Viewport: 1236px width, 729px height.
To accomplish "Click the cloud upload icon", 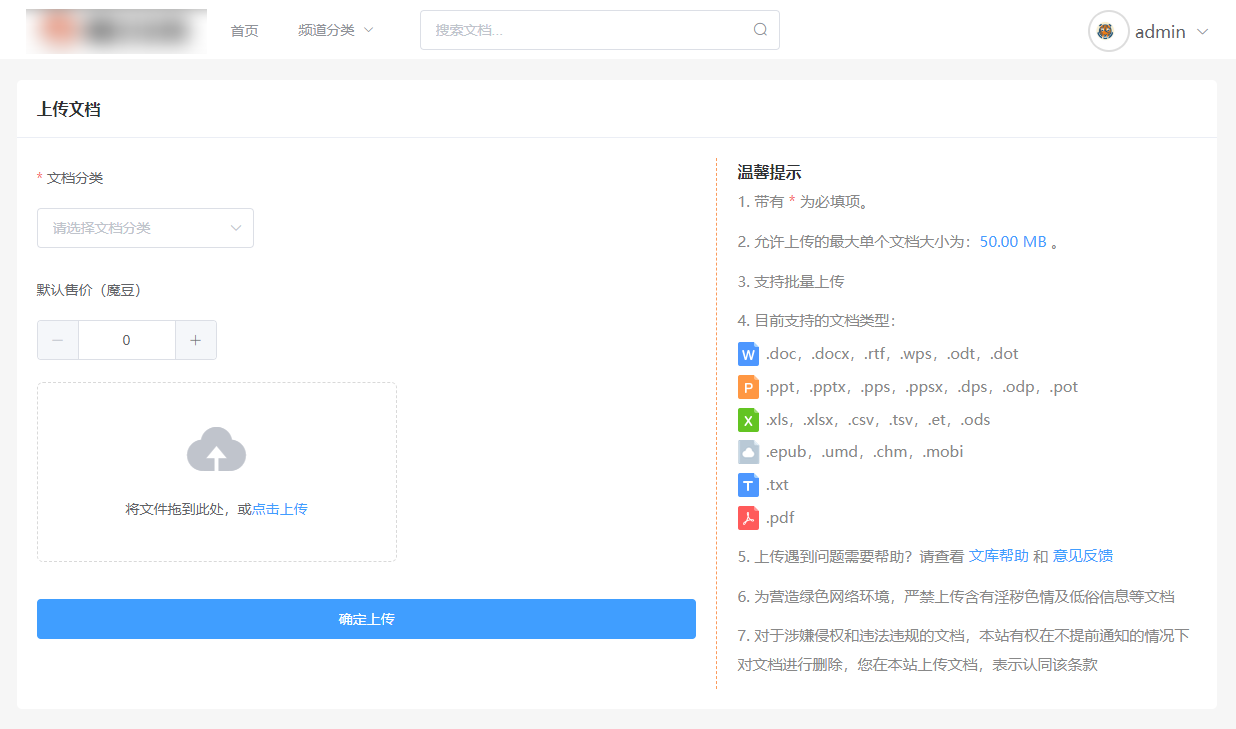I will click(x=216, y=449).
